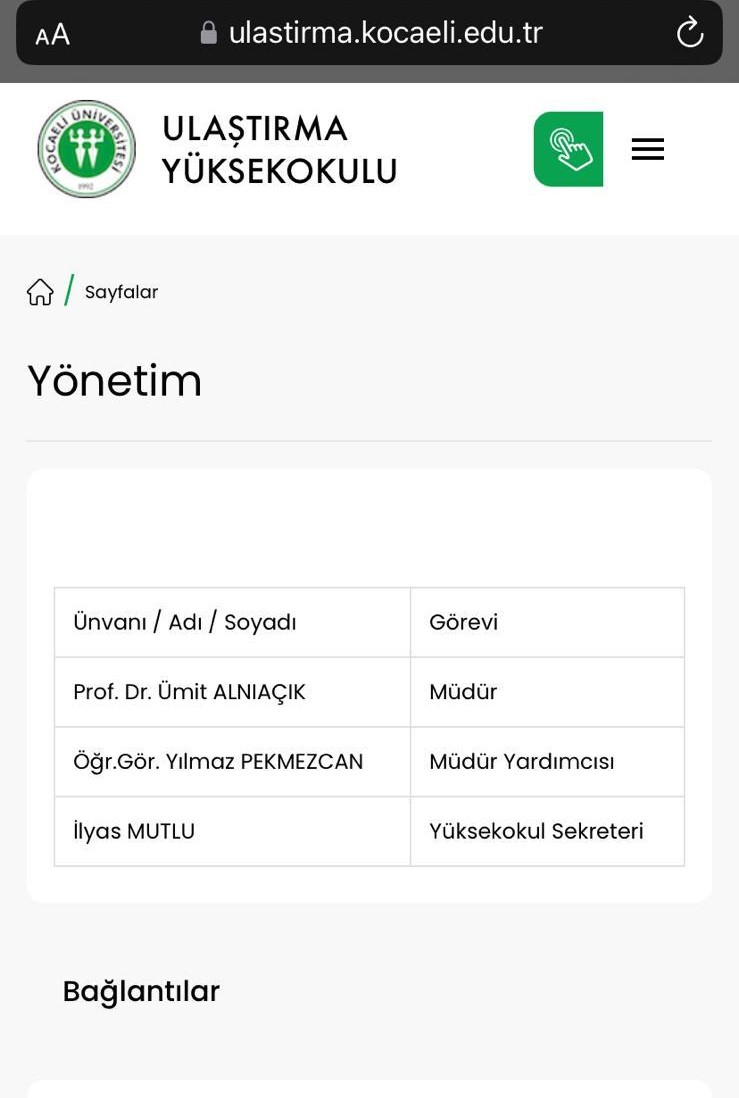Go to the home page icon
The height and width of the screenshot is (1098, 739).
coord(40,292)
